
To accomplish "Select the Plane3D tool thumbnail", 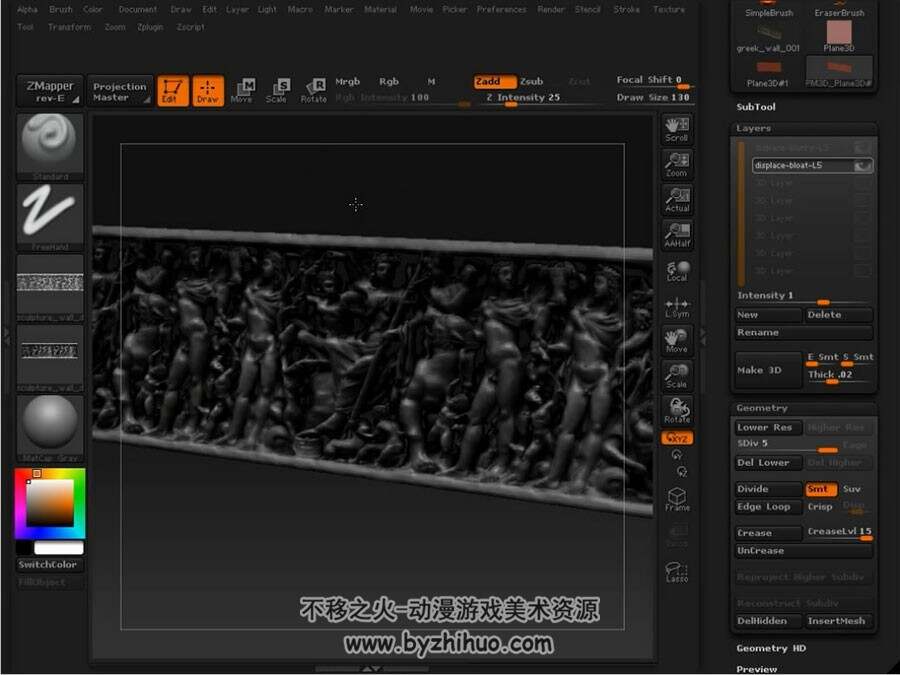I will pos(839,37).
